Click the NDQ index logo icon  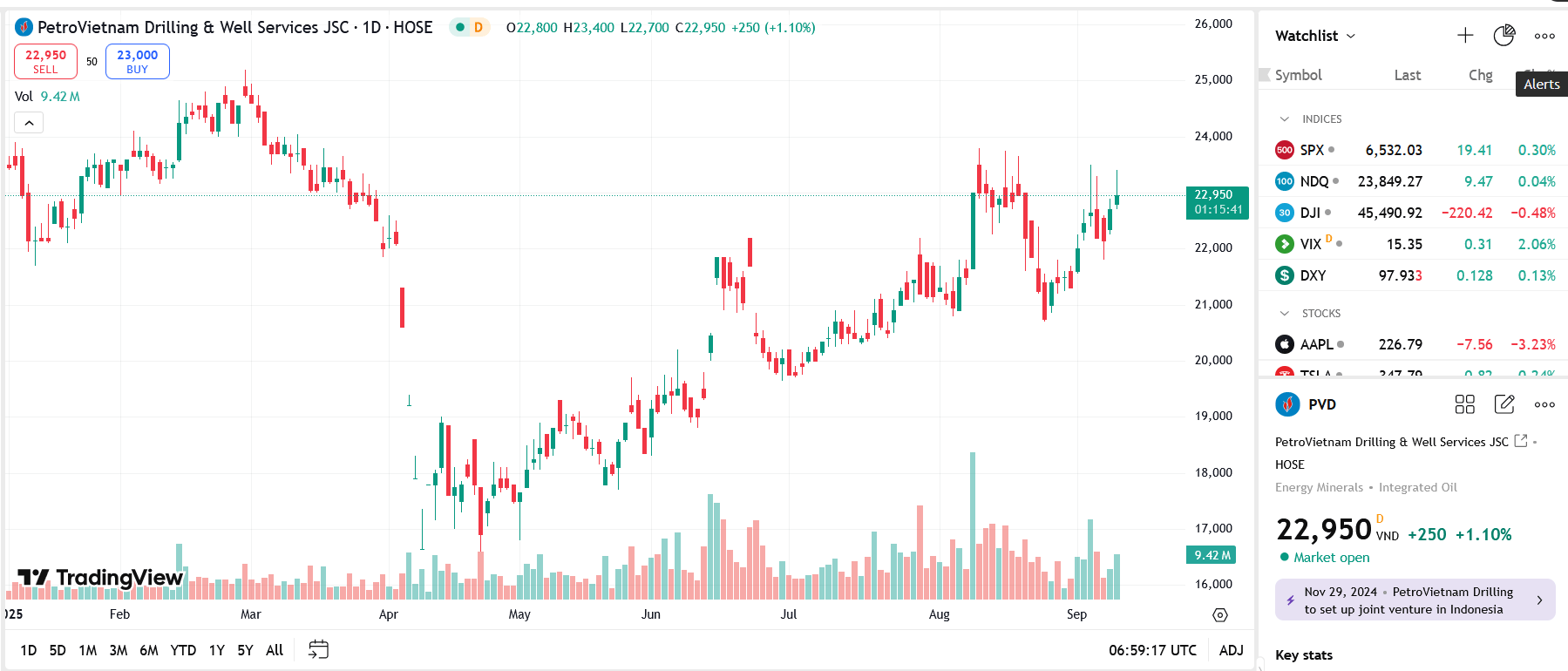point(1285,181)
